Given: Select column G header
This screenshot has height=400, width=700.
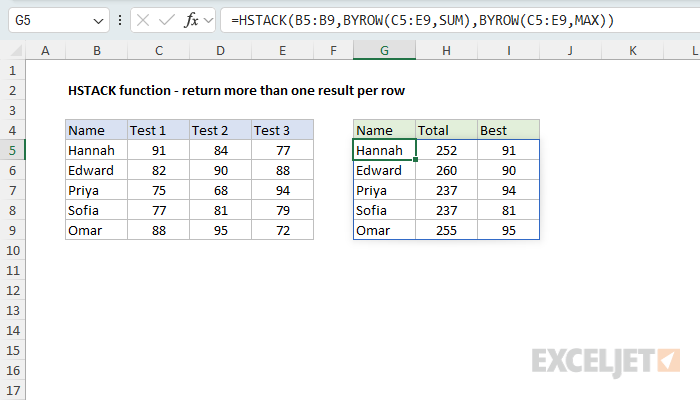Looking at the screenshot, I should tap(384, 50).
